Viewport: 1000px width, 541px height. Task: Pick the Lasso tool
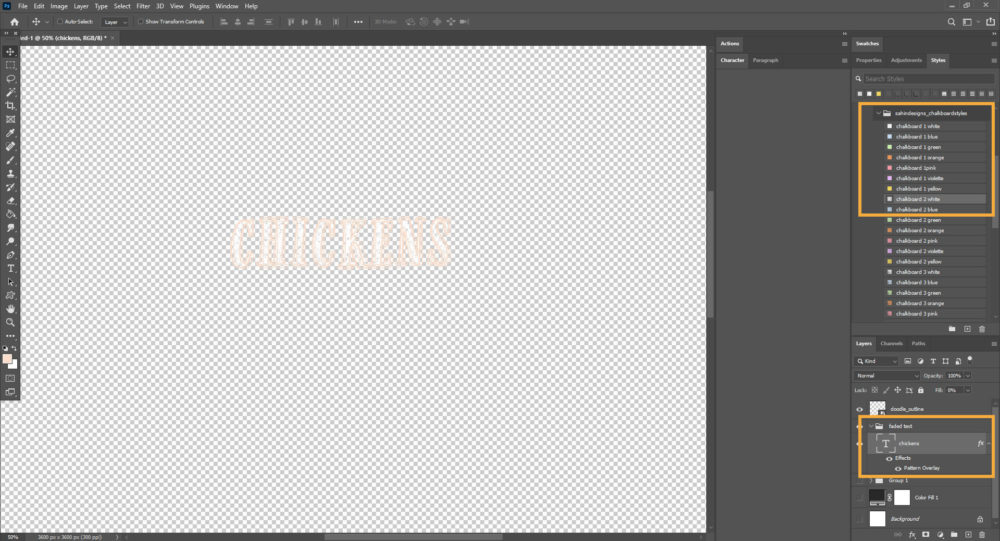[x=11, y=78]
